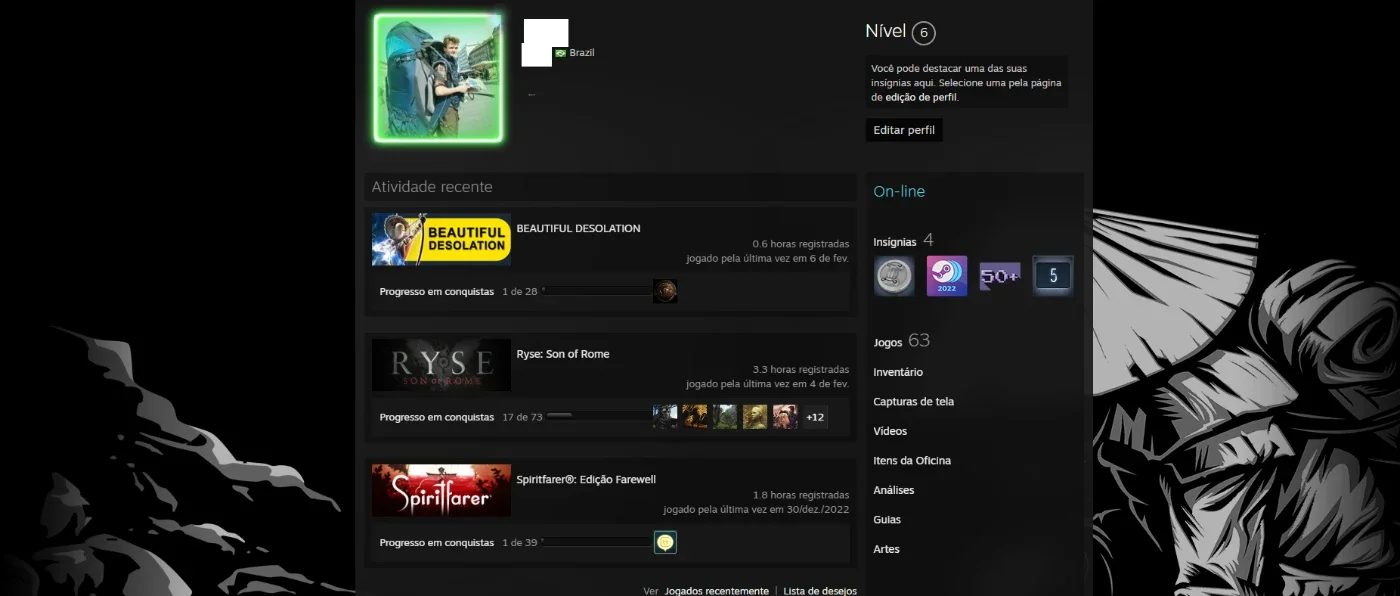
Task: Open the BEAUTIFUL DESOLATION title link
Action: [578, 228]
